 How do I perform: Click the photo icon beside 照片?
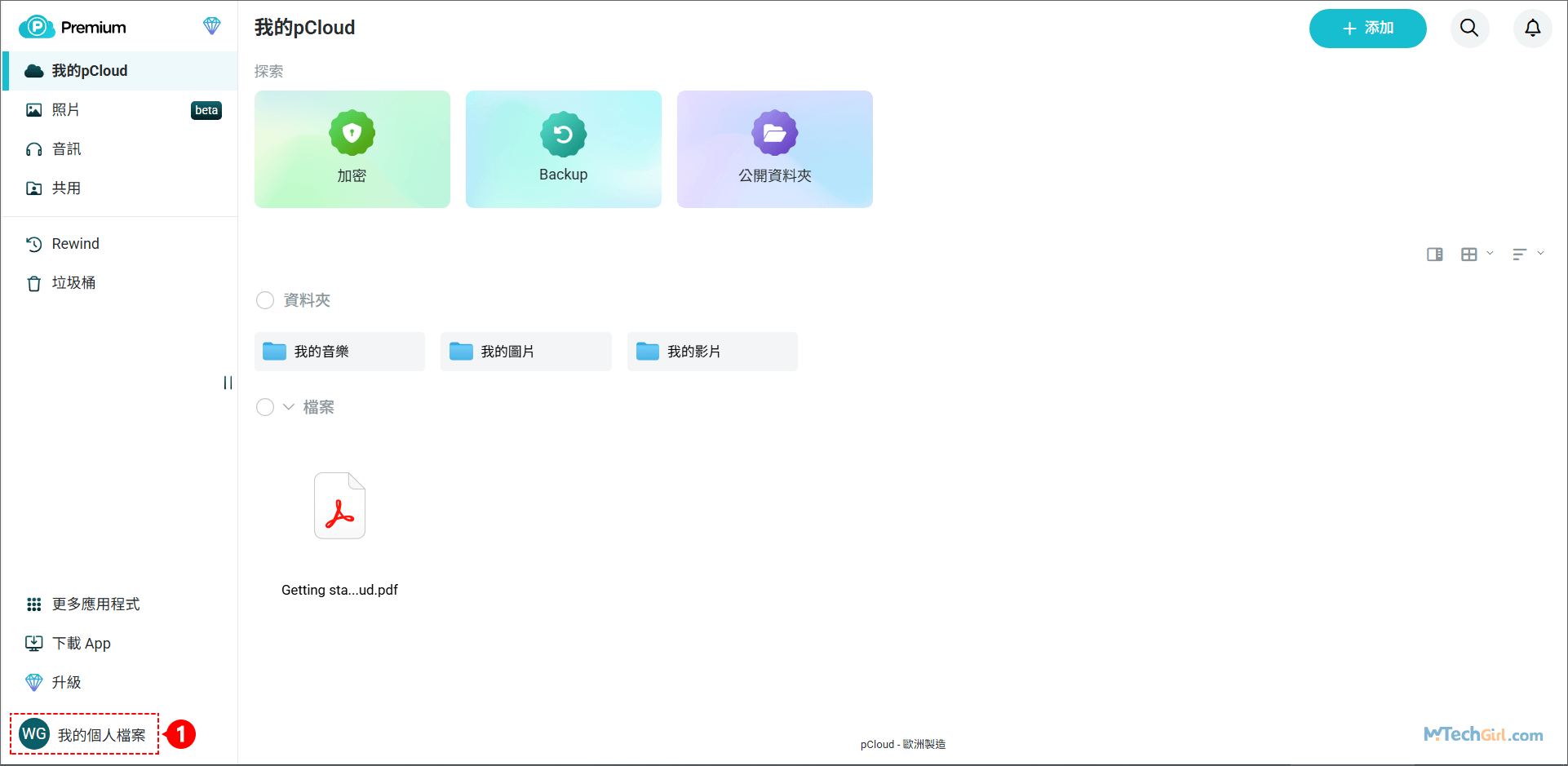34,110
